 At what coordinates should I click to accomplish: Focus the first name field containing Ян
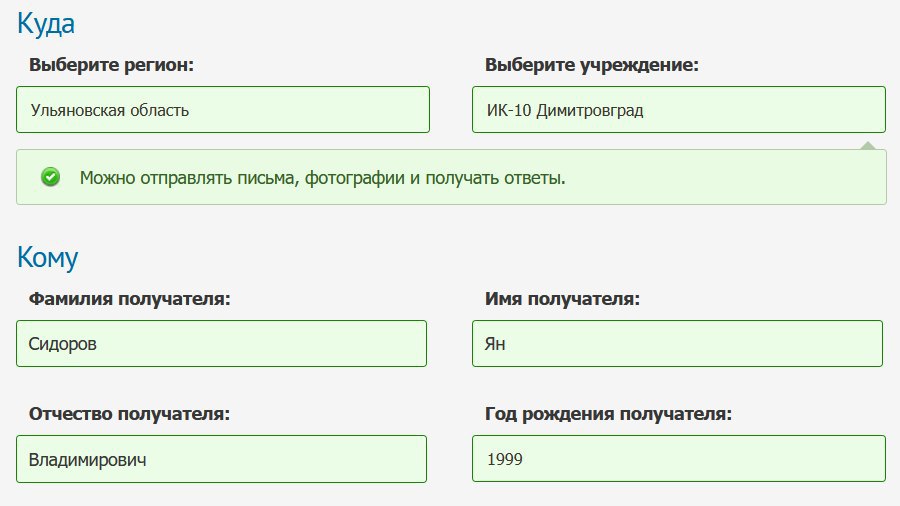677,344
